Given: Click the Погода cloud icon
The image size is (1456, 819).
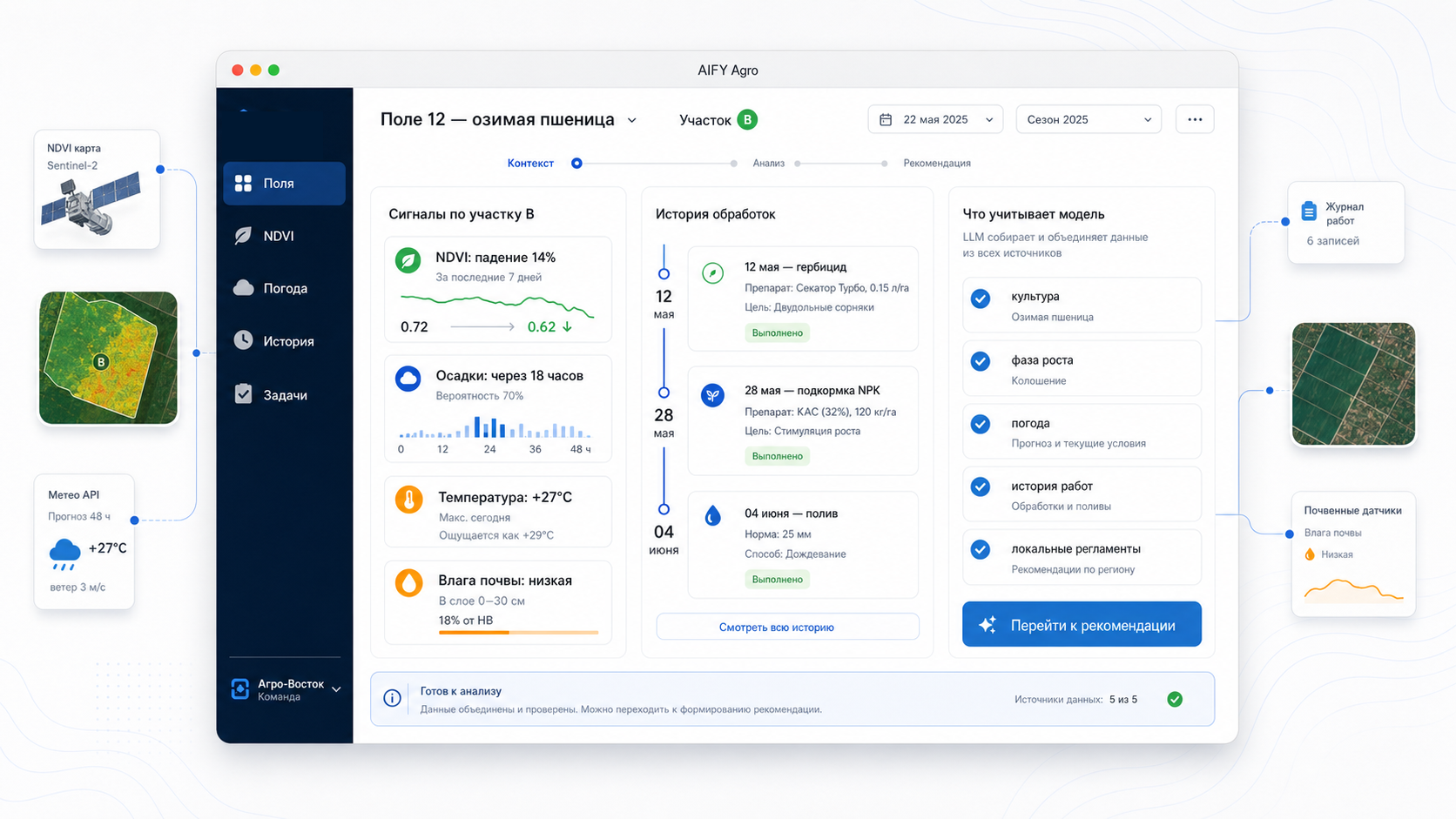Looking at the screenshot, I should tap(244, 288).
